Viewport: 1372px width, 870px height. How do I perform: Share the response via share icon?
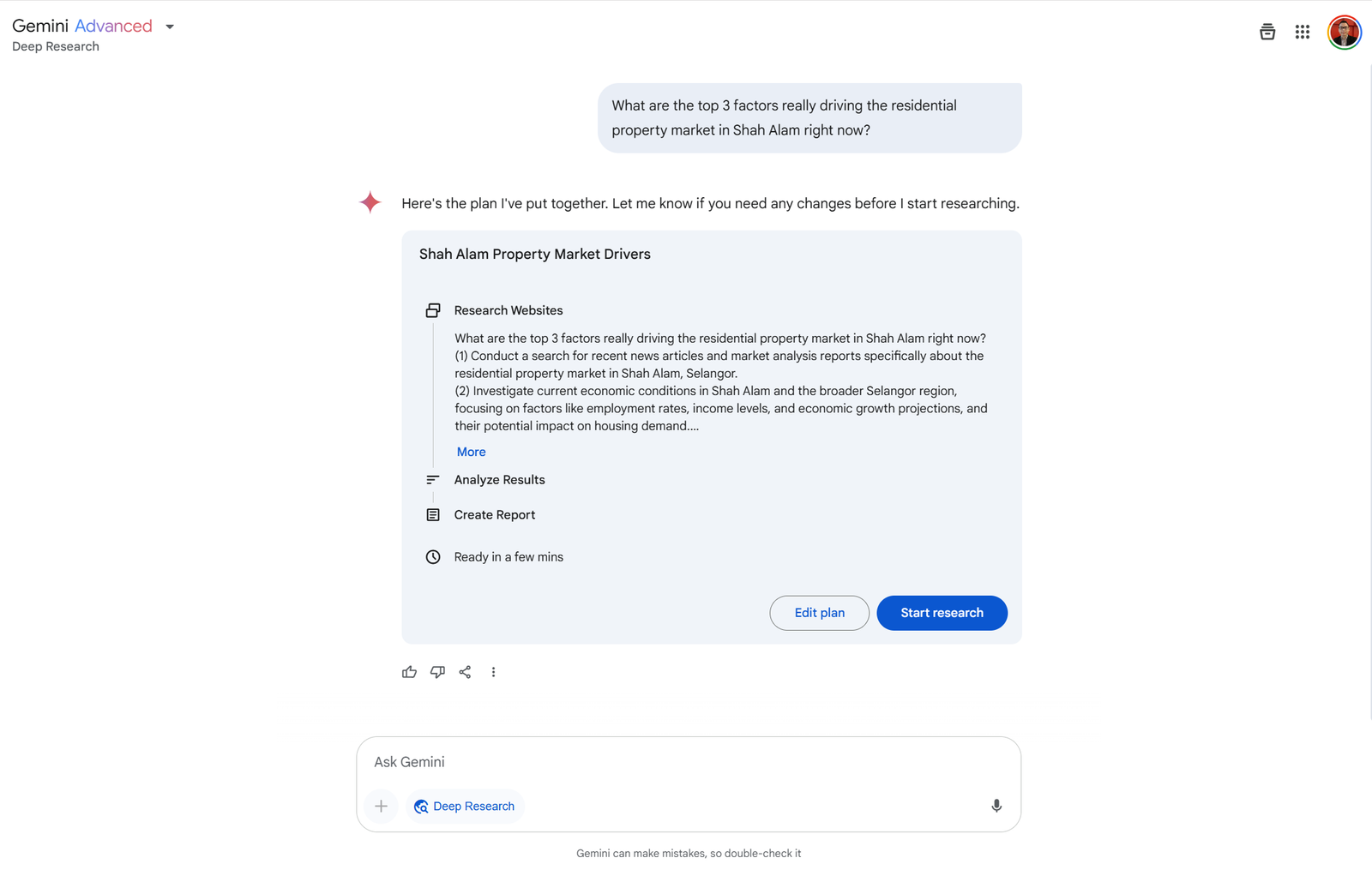(465, 672)
